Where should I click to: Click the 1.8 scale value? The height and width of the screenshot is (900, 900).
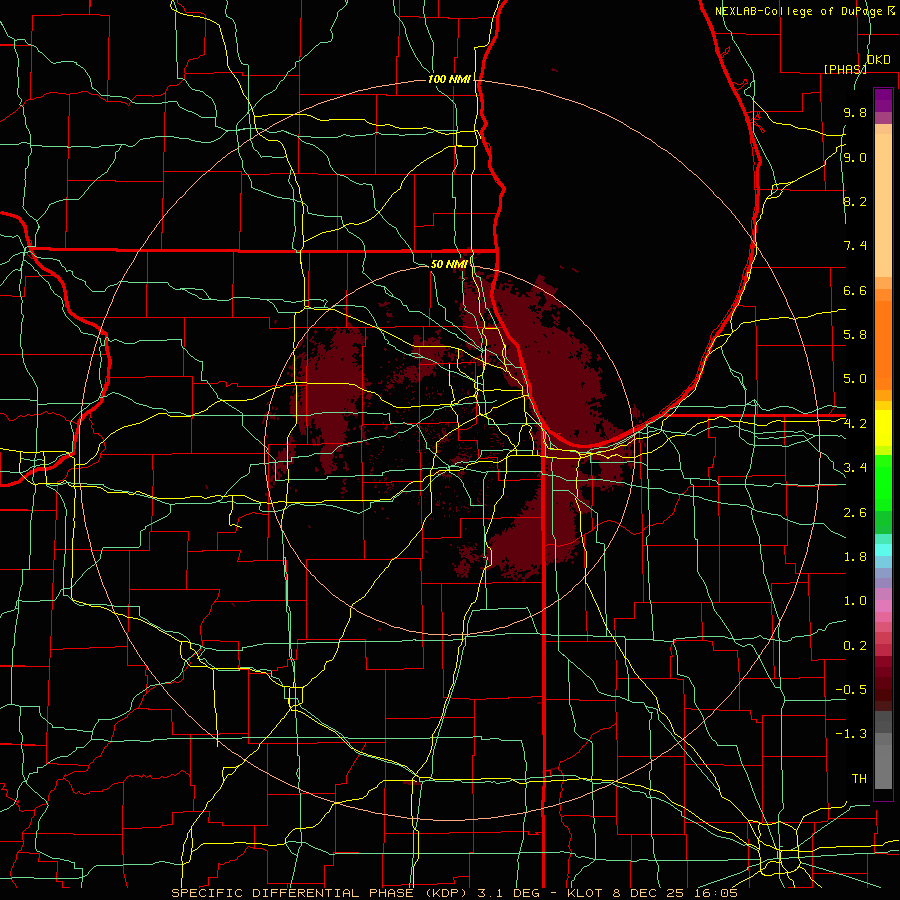(855, 557)
